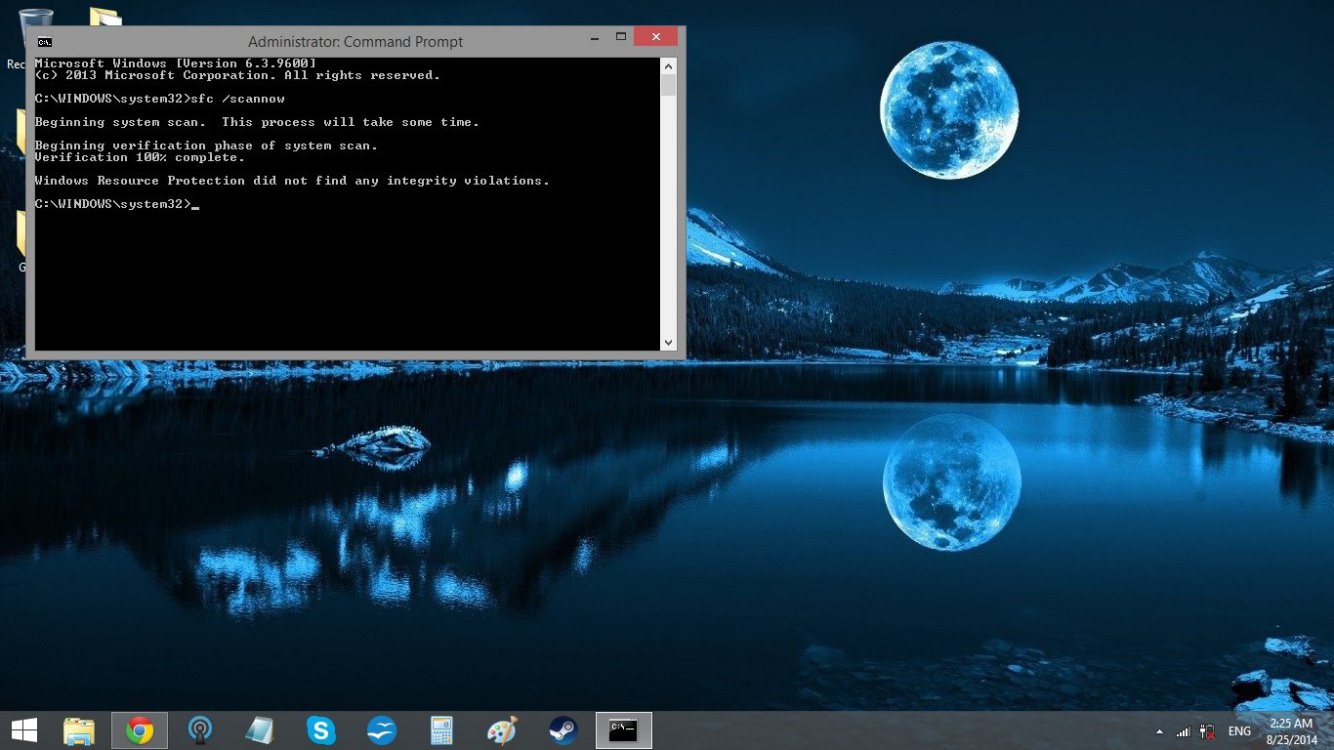
Task: Click the 'Administrator: Command Prompt' title text
Action: pyautogui.click(x=355, y=42)
